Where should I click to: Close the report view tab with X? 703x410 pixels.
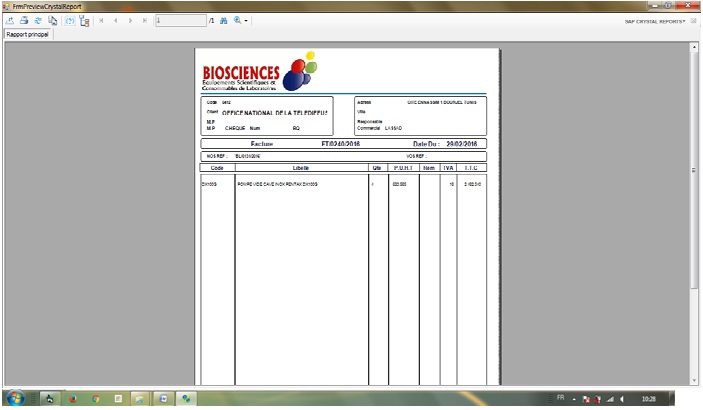click(x=693, y=21)
